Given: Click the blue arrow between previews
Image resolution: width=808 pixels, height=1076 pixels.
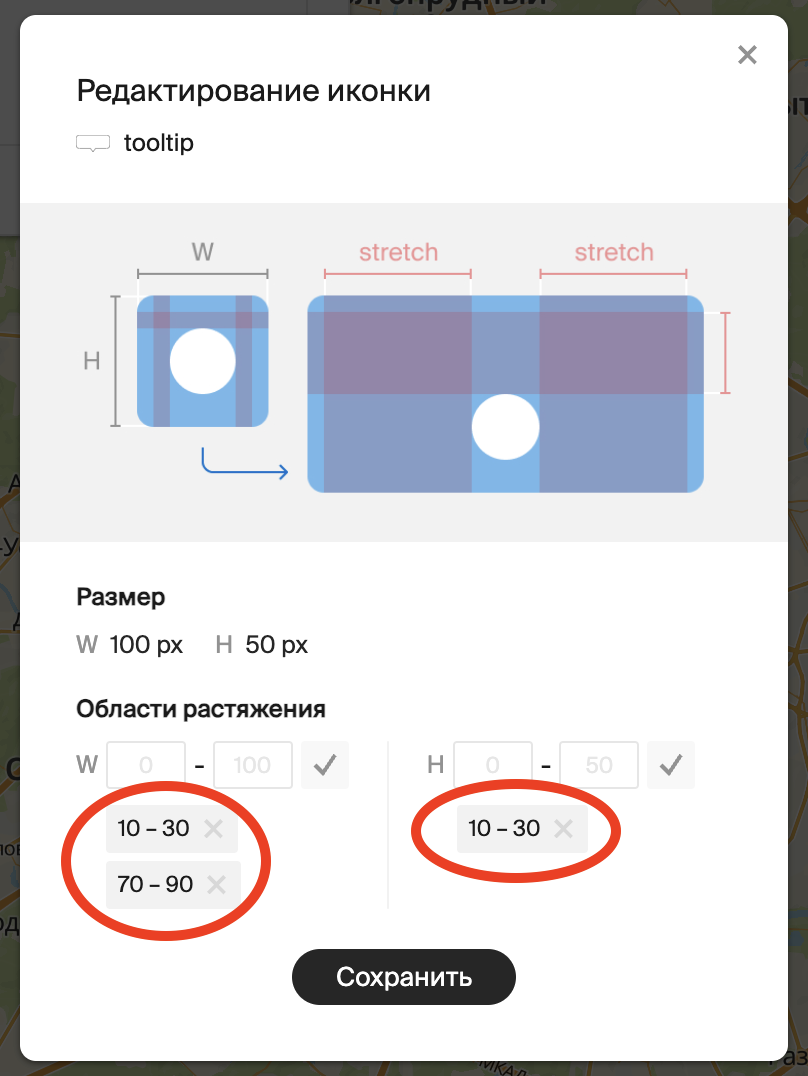Looking at the screenshot, I should (245, 463).
